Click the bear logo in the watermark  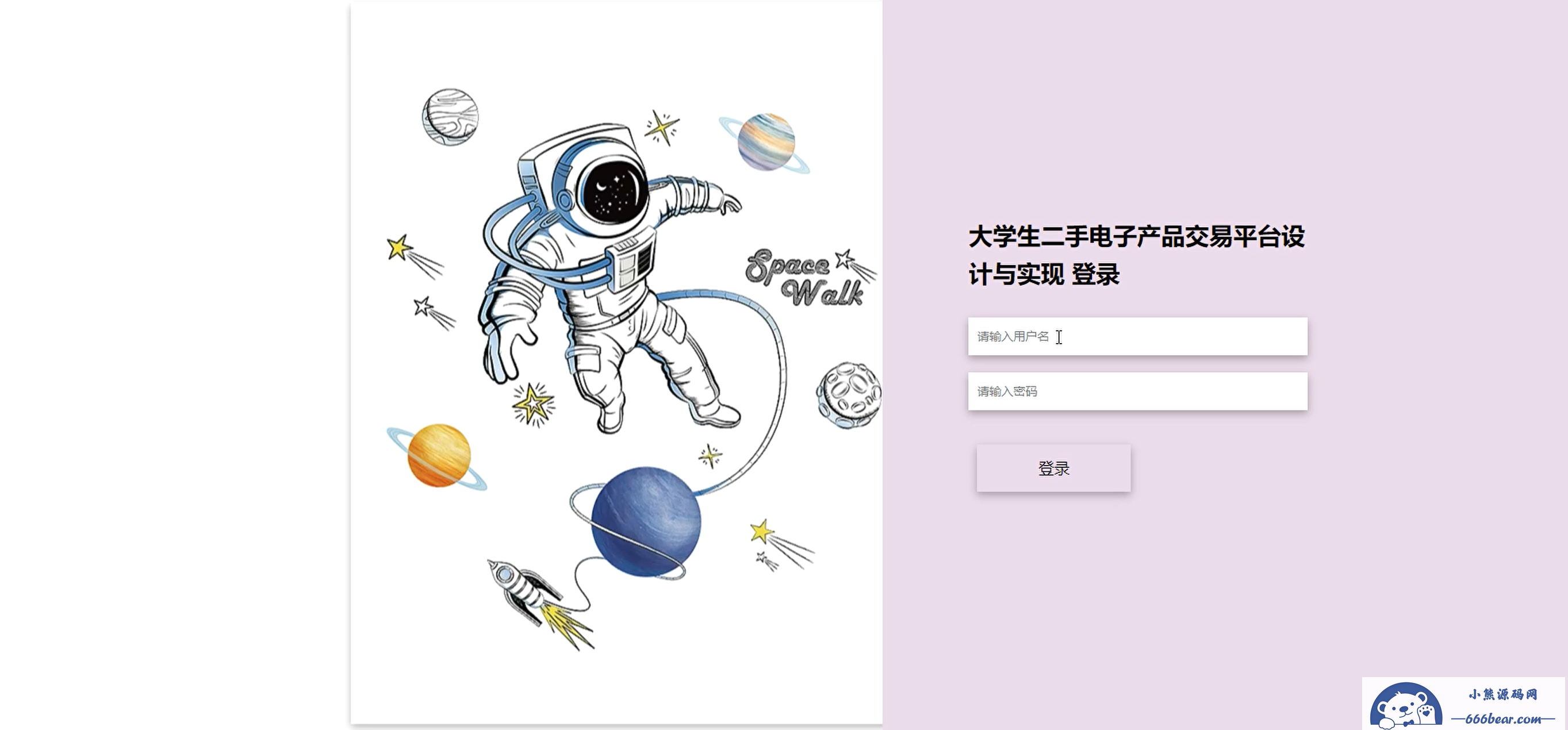click(x=1405, y=707)
